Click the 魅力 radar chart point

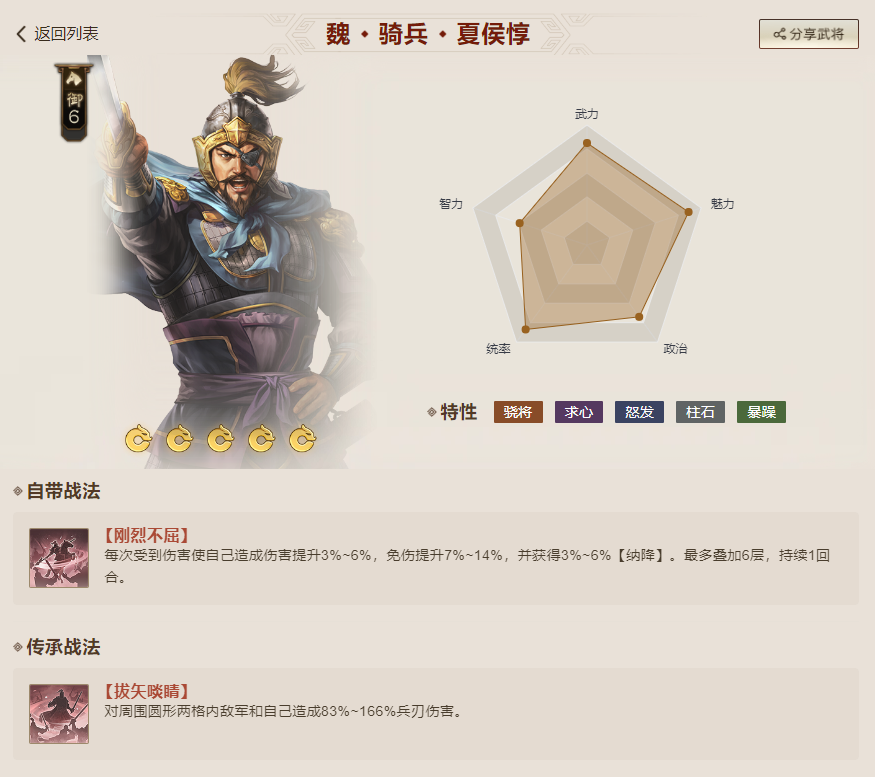pyautogui.click(x=688, y=212)
